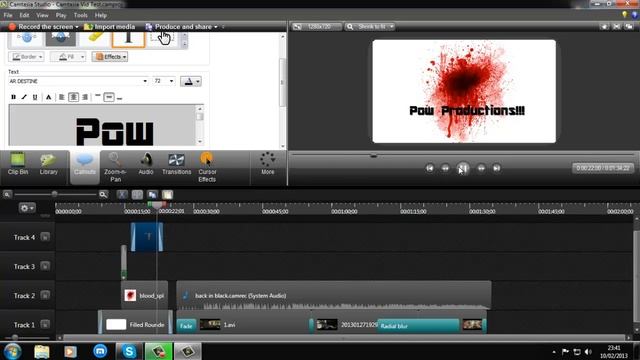640x360 pixels.
Task: Open the Edit menu
Action: (24, 15)
